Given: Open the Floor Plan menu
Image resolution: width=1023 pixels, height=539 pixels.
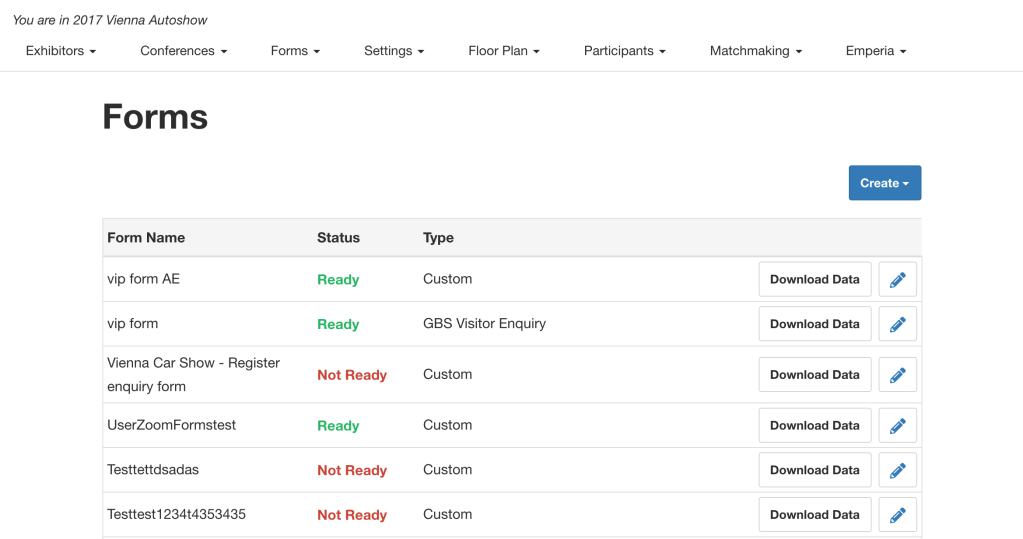Looking at the screenshot, I should 504,51.
